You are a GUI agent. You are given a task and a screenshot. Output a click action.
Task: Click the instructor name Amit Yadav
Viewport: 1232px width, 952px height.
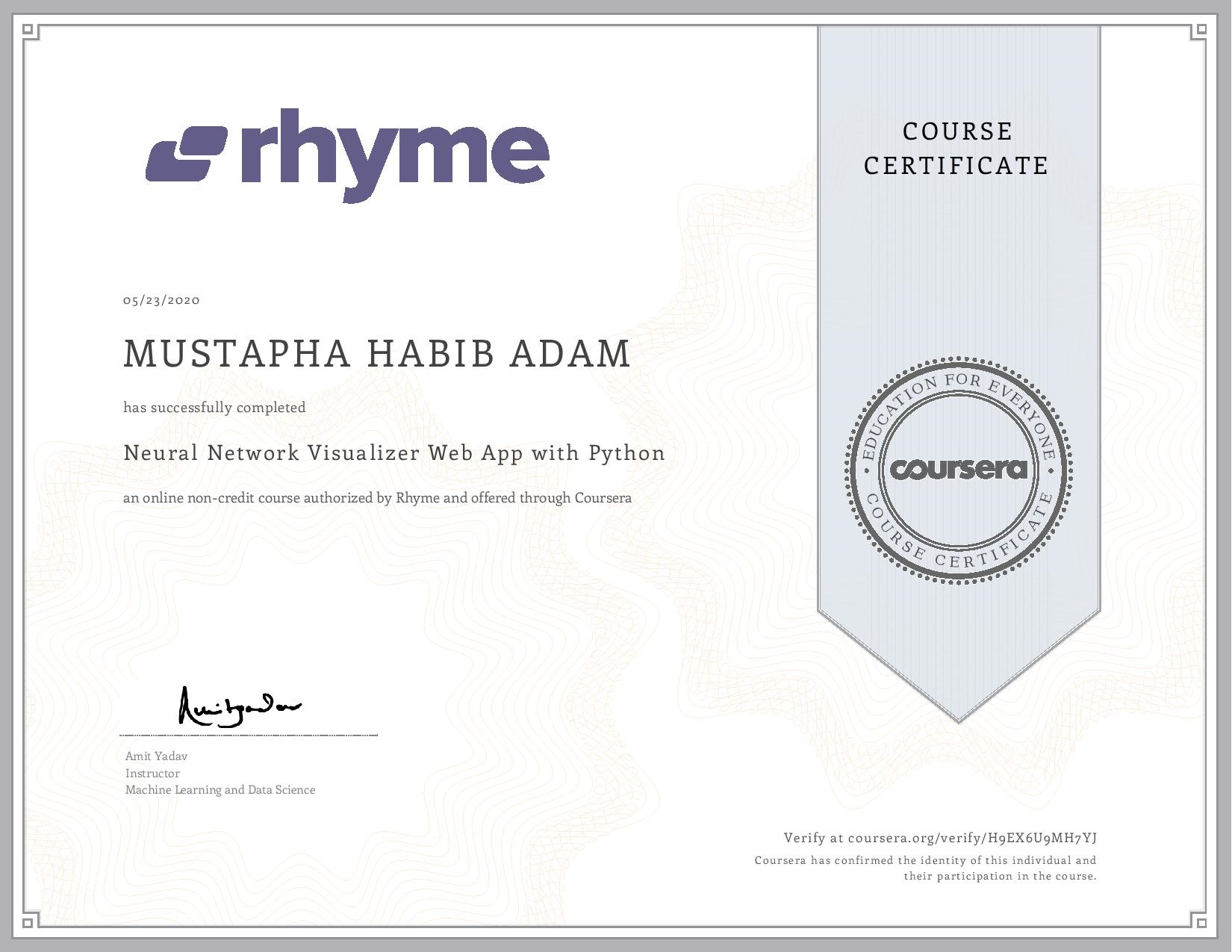pyautogui.click(x=156, y=756)
